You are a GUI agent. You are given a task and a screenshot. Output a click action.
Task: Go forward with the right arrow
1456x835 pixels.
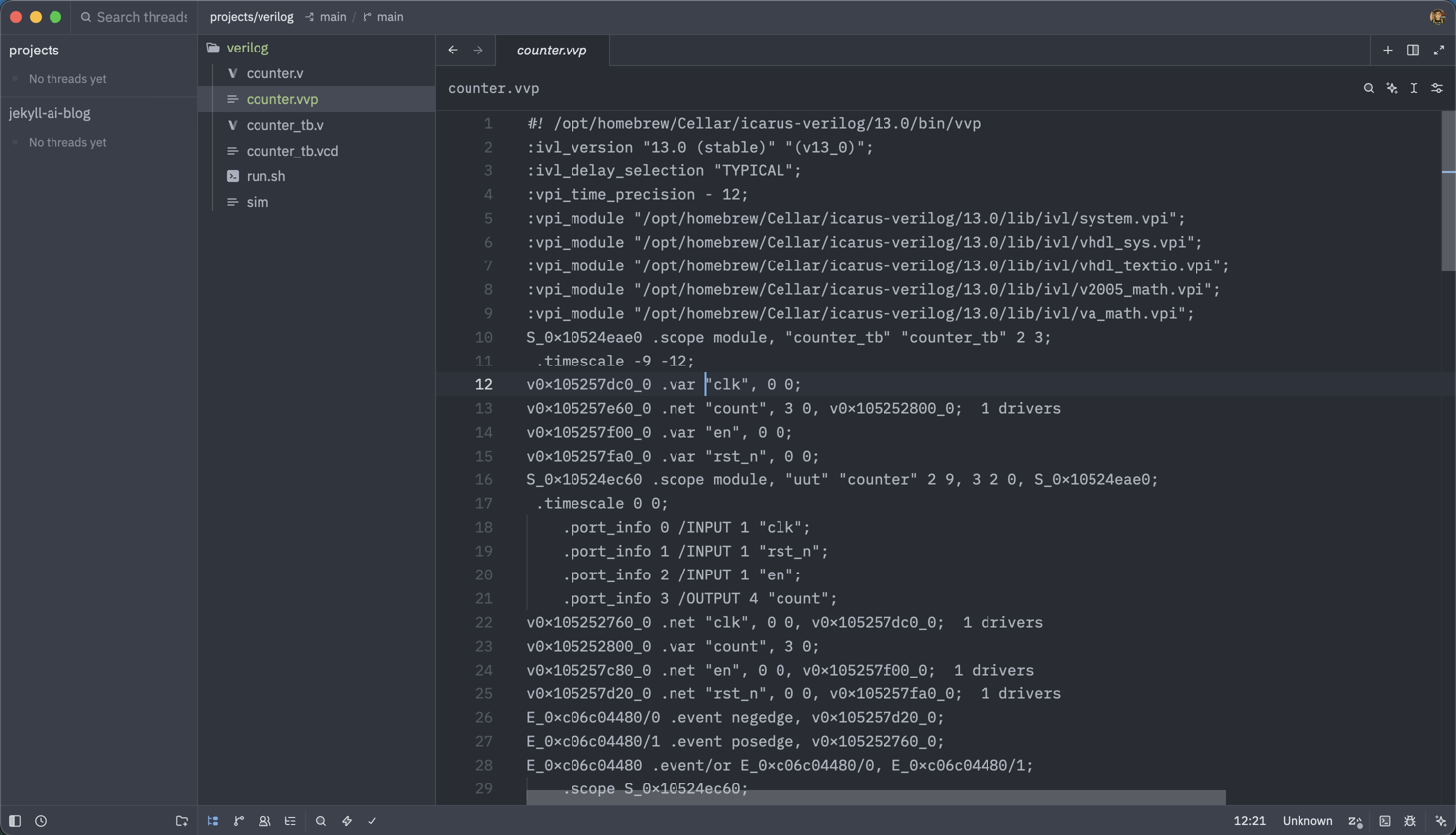(478, 50)
